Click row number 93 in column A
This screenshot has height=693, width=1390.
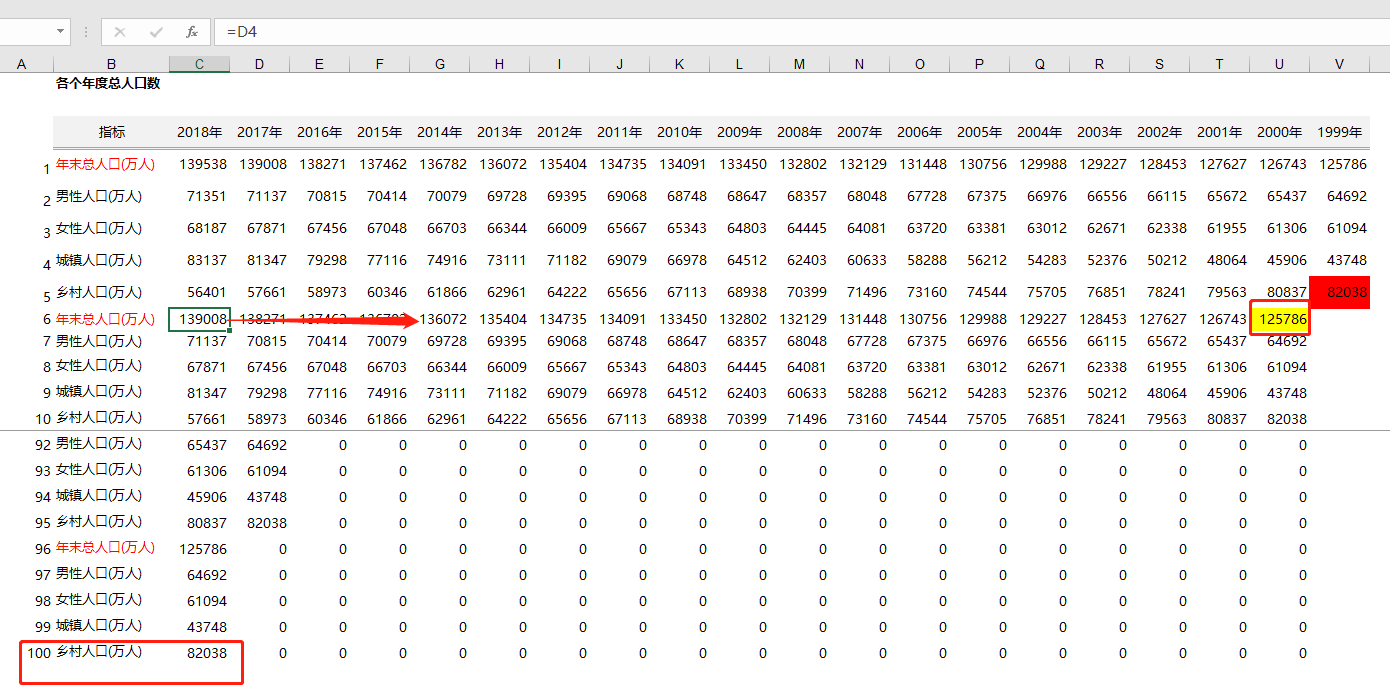pos(42,471)
